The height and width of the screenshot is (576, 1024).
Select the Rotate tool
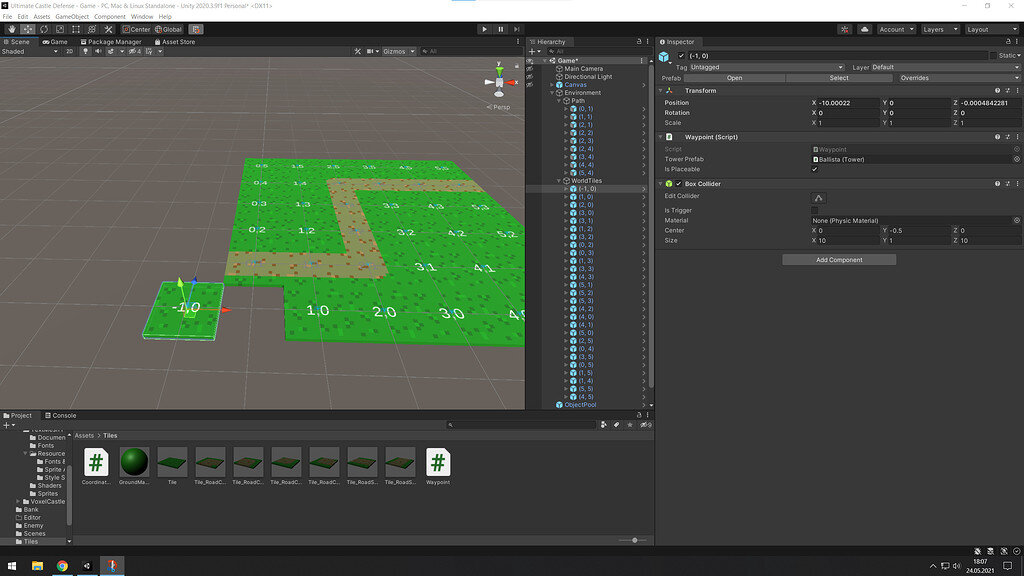click(44, 30)
